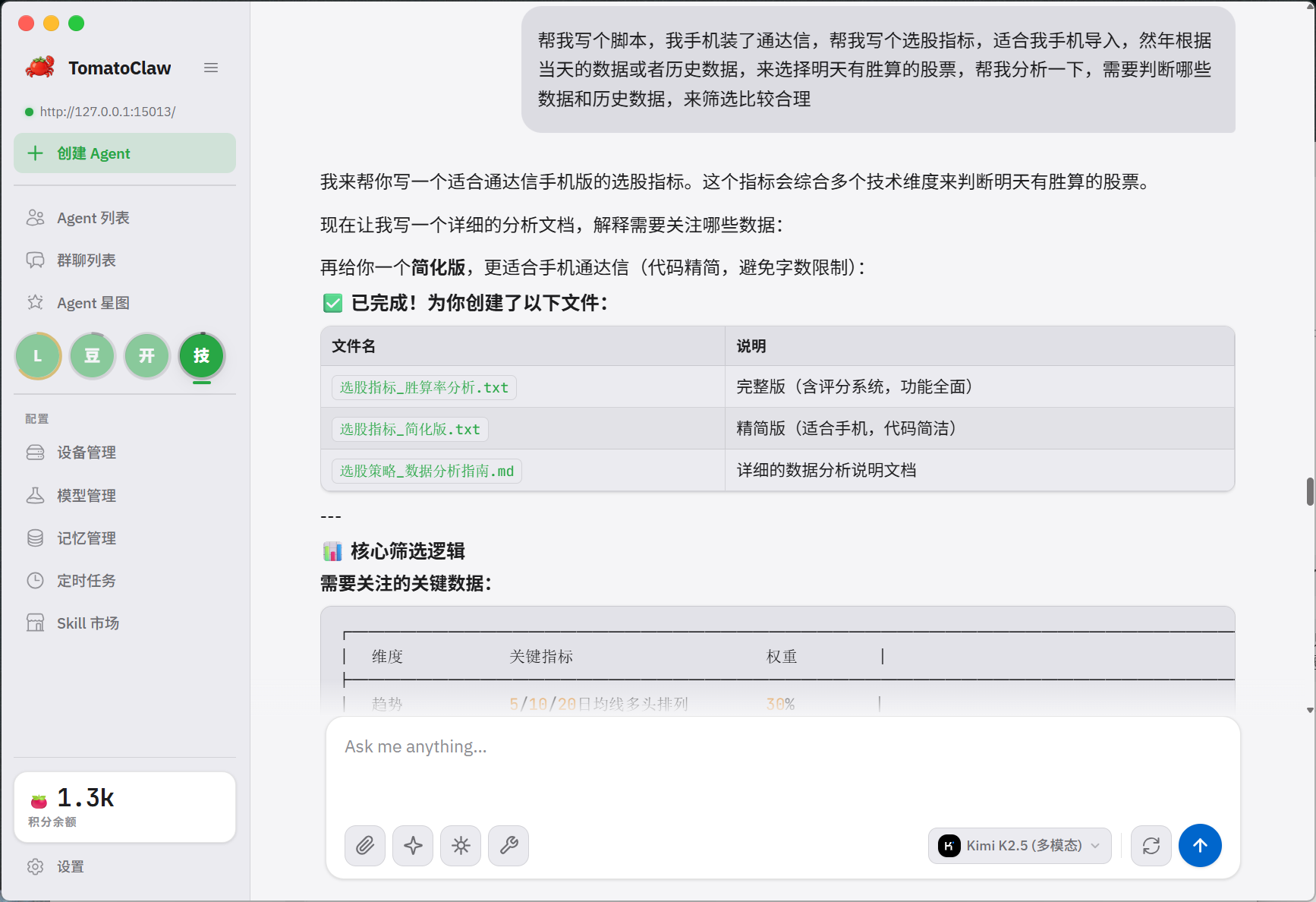1316x902 pixels.
Task: Click the sparkle AI enhance icon
Action: [x=413, y=846]
